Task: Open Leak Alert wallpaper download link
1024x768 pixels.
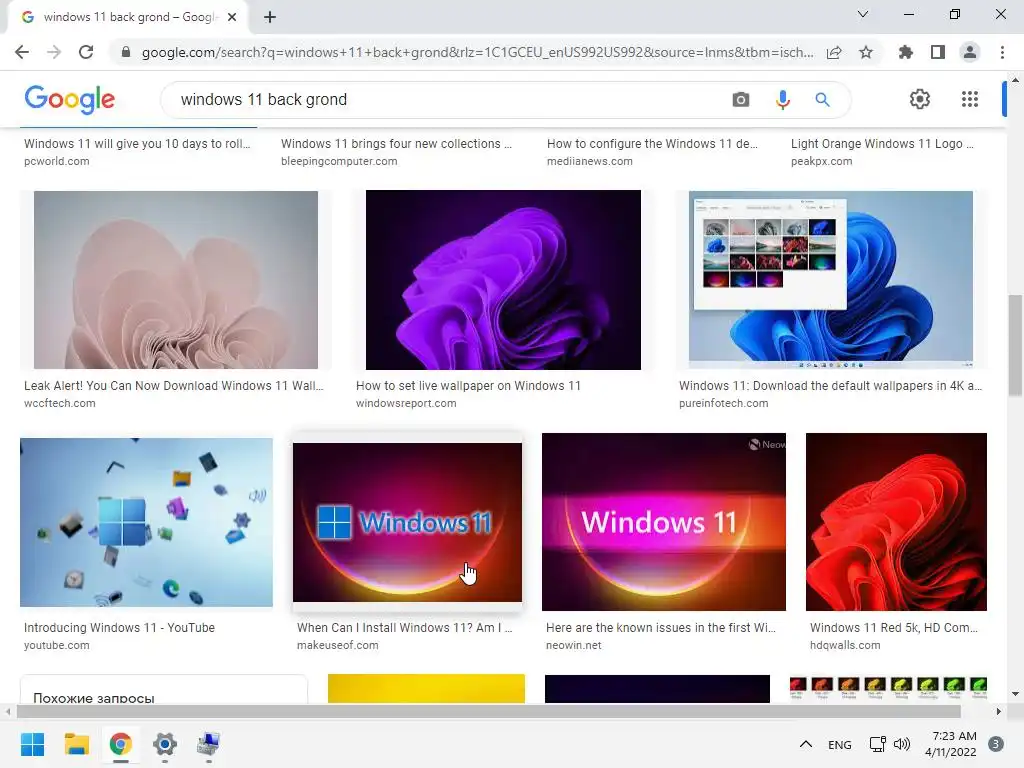Action: [174, 385]
